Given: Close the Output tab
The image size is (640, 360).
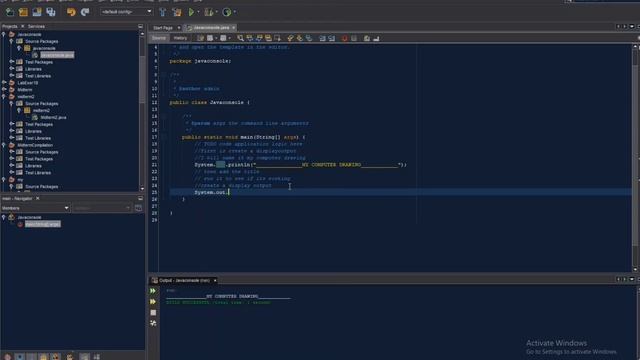Looking at the screenshot, I should coord(215,280).
